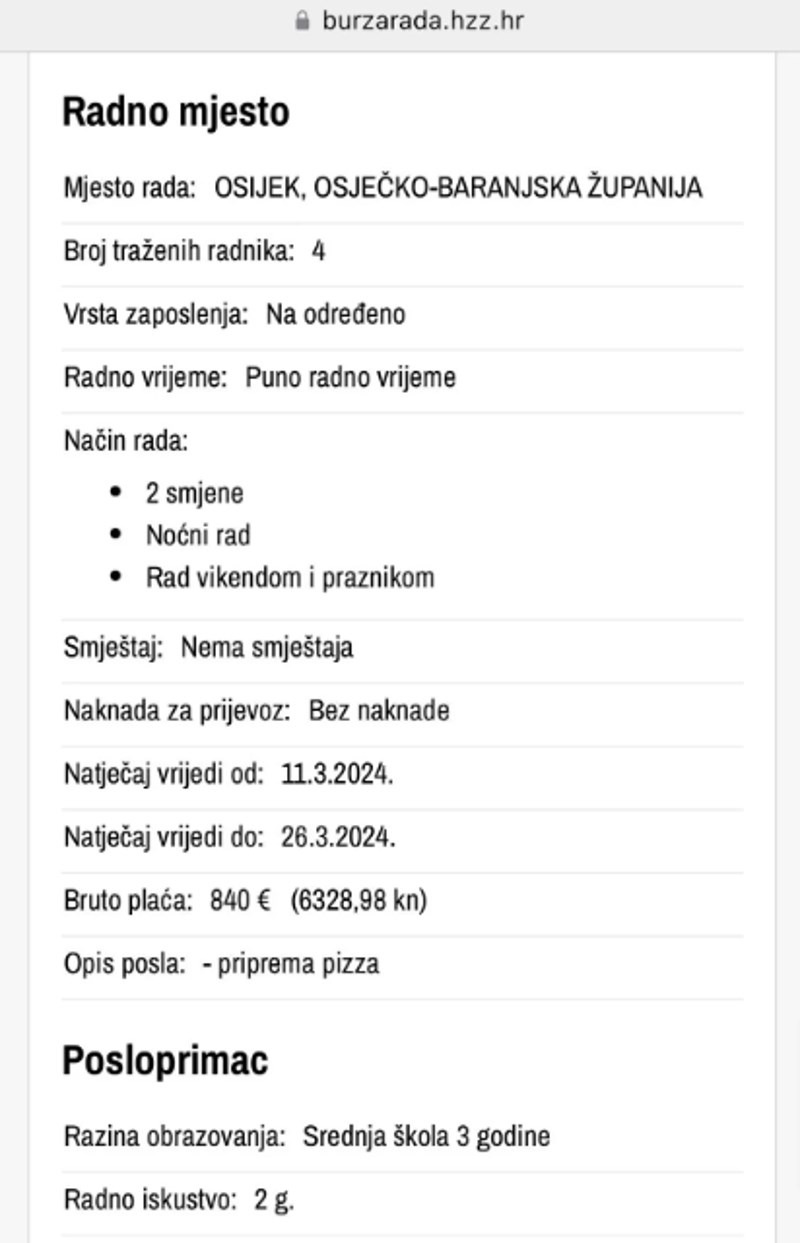Click the Radno mjesto heading
The image size is (800, 1243).
coord(176,111)
